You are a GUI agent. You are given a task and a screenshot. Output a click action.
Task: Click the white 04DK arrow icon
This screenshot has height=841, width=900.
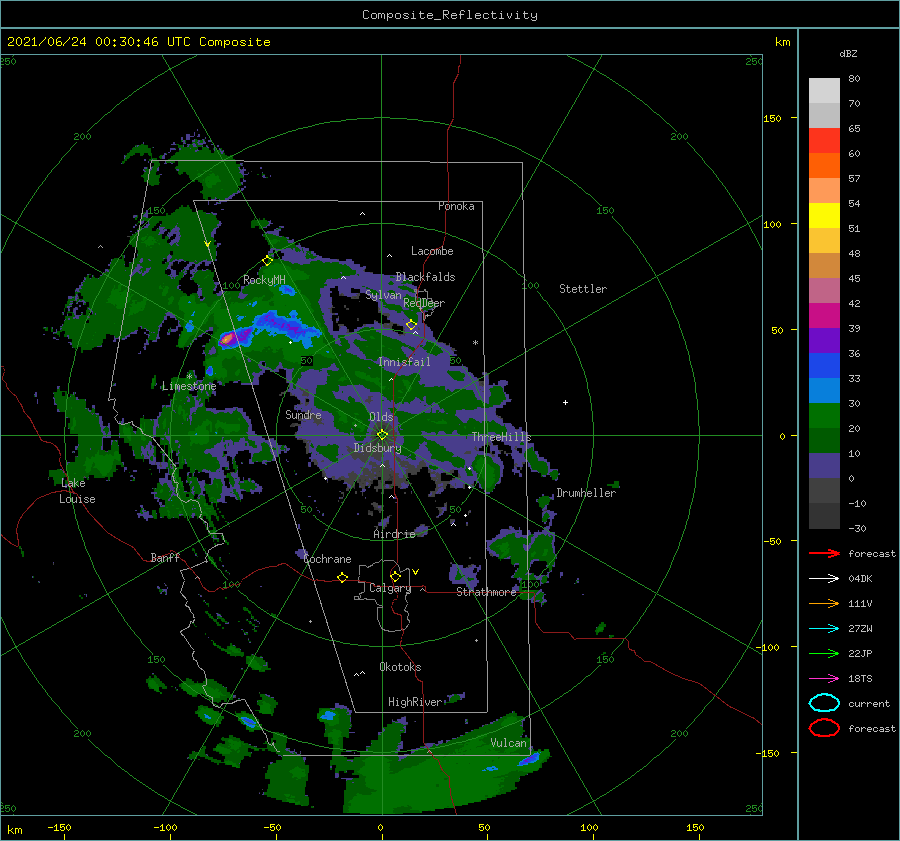point(824,578)
